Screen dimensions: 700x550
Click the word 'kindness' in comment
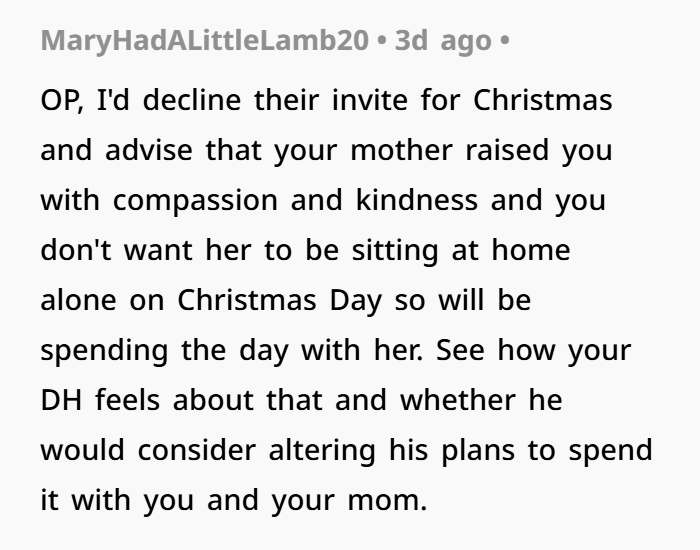(417, 200)
